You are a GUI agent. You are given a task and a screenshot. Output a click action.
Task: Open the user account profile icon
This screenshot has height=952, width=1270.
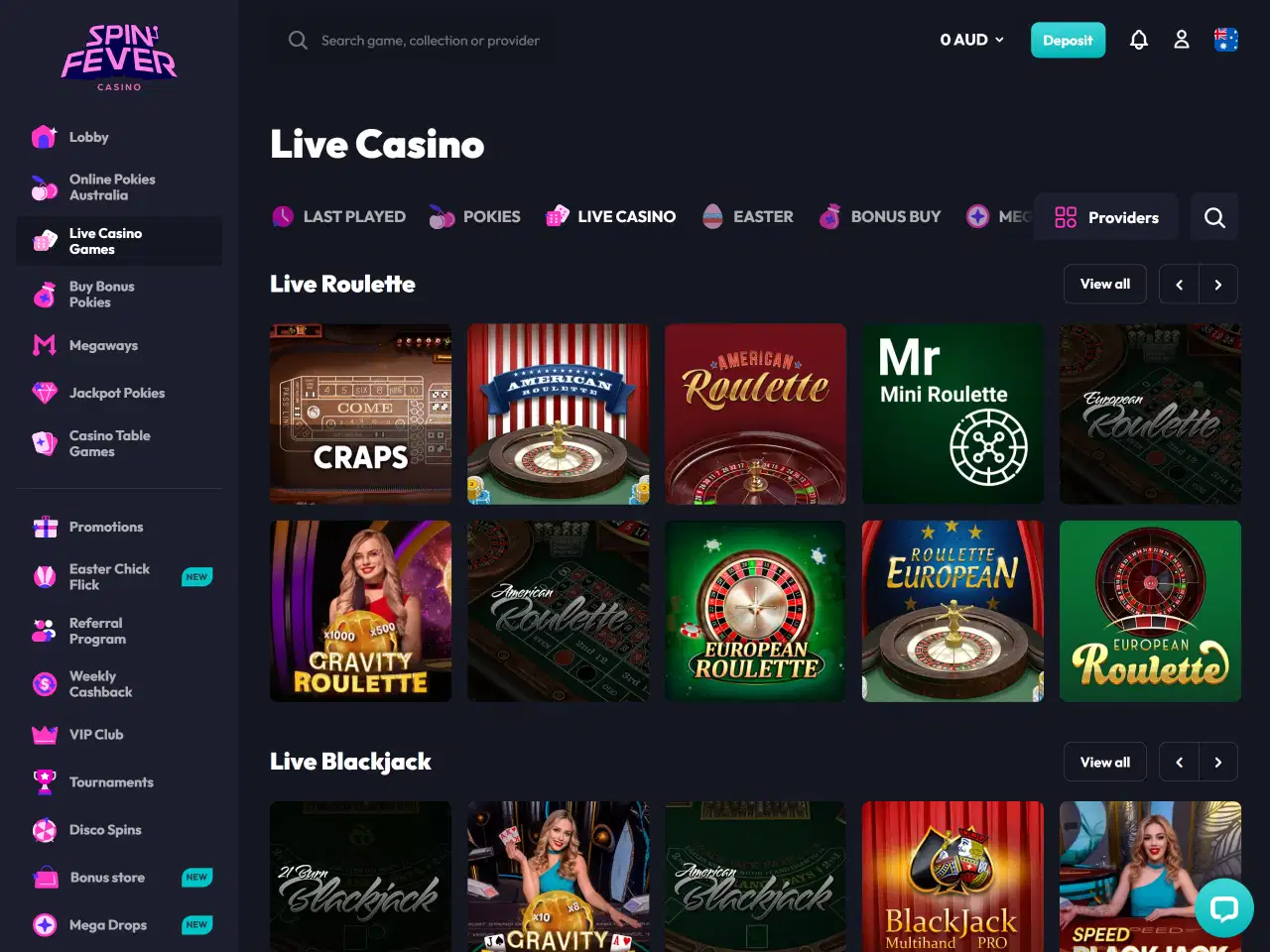(x=1182, y=40)
